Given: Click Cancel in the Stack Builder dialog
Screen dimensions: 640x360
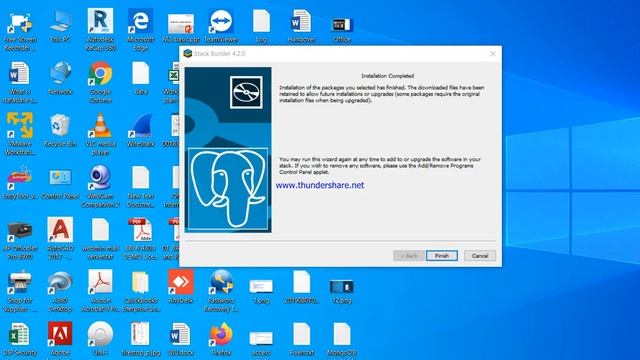Looking at the screenshot, I should [x=480, y=256].
